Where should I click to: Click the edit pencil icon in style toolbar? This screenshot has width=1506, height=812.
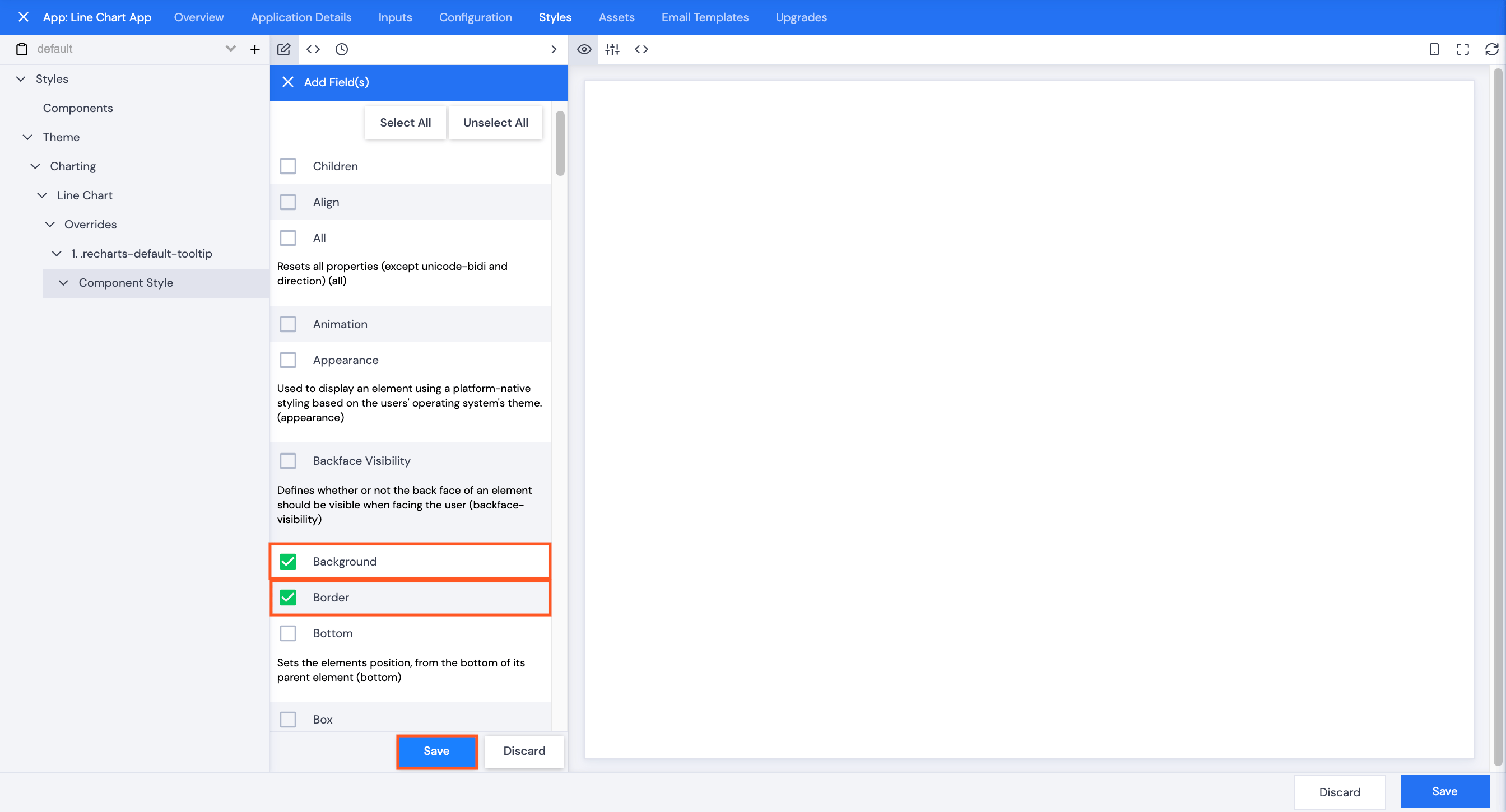283,49
